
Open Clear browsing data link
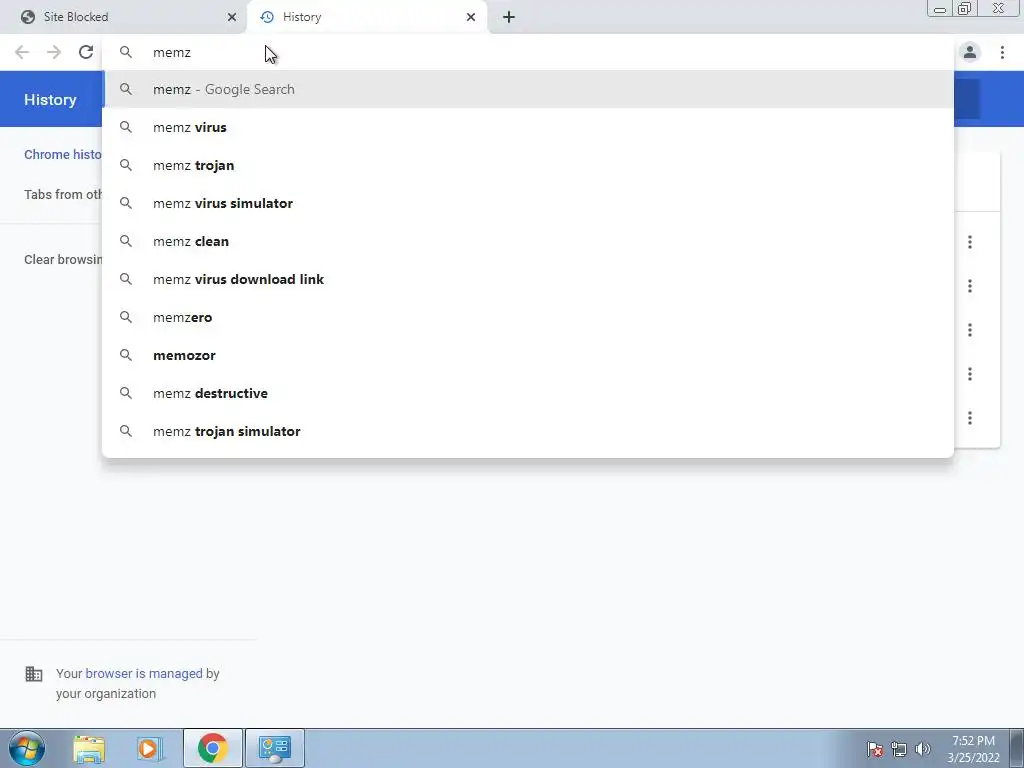(63, 259)
